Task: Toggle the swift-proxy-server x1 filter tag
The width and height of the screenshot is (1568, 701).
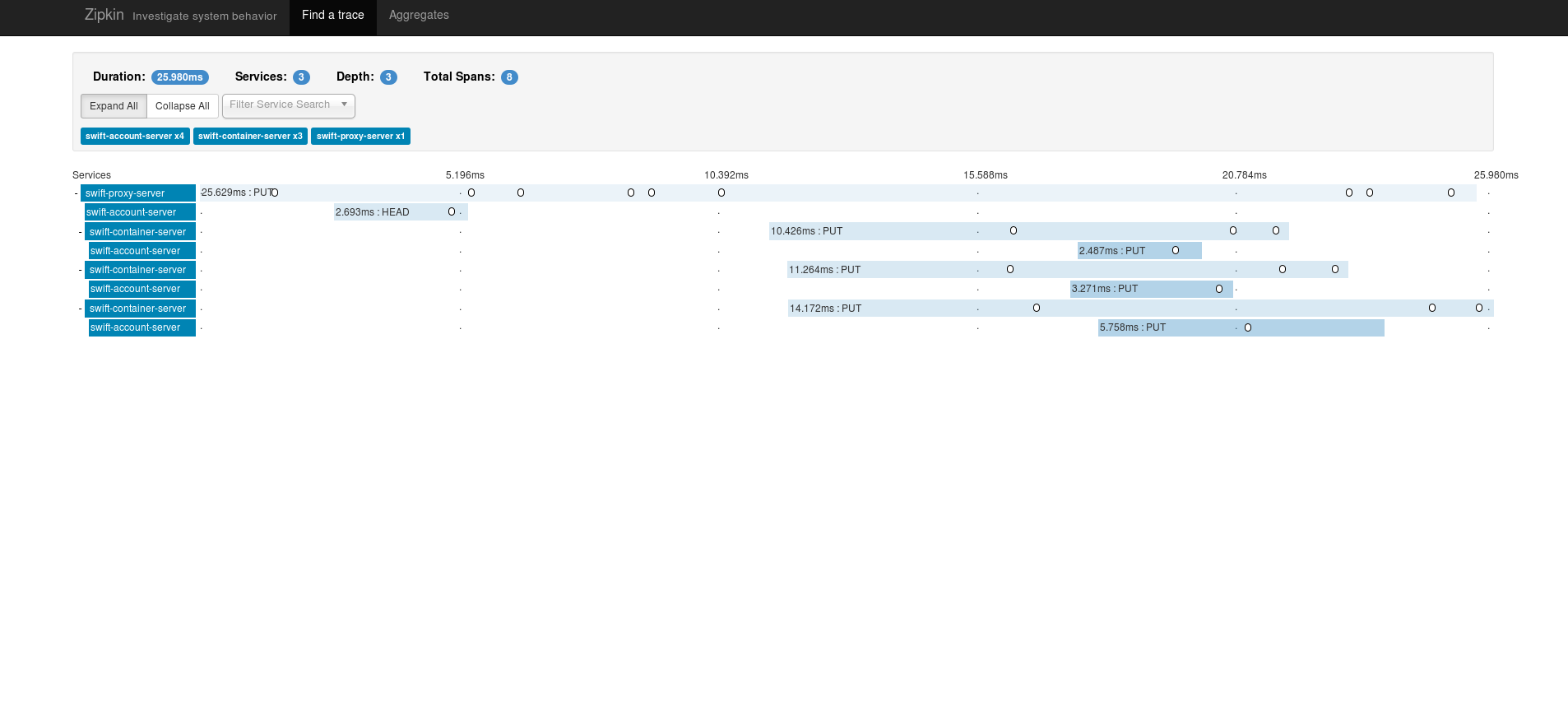Action: (x=360, y=137)
